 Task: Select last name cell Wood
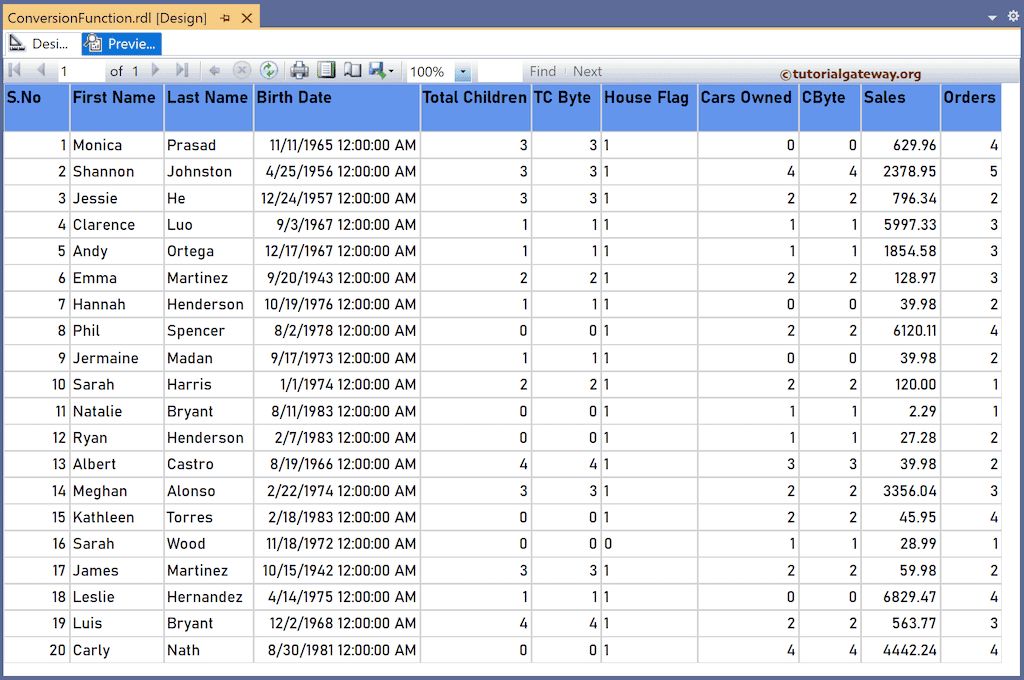click(208, 544)
